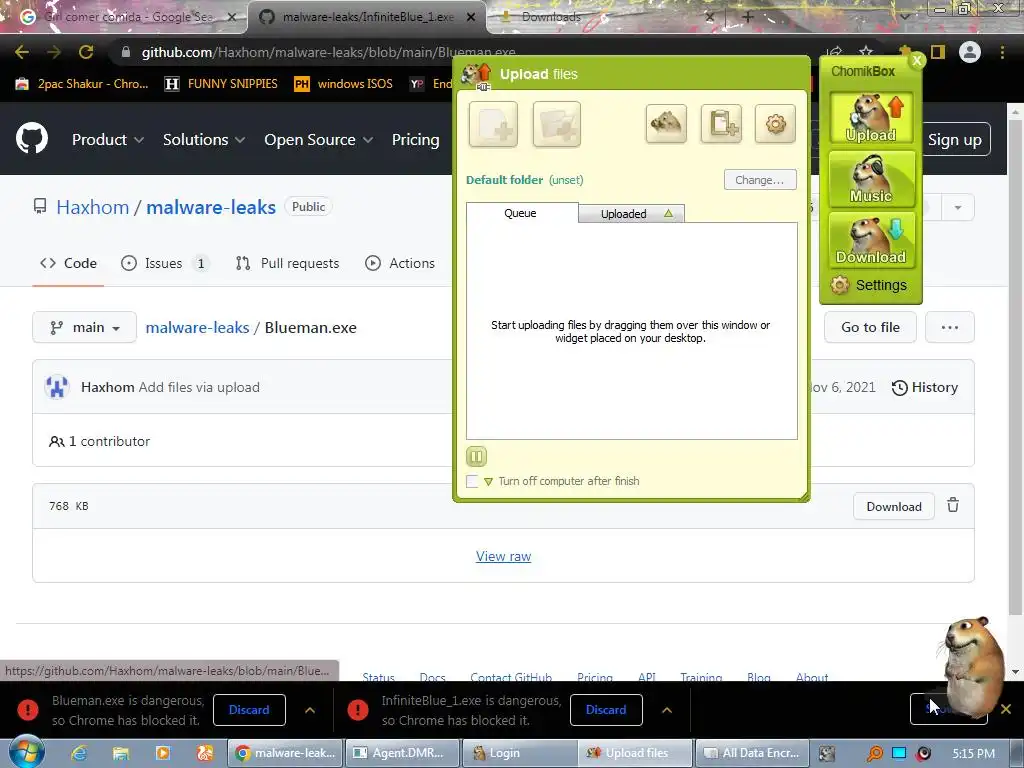
Task: Click the hamster icon button in Upload toolbar
Action: [x=666, y=123]
